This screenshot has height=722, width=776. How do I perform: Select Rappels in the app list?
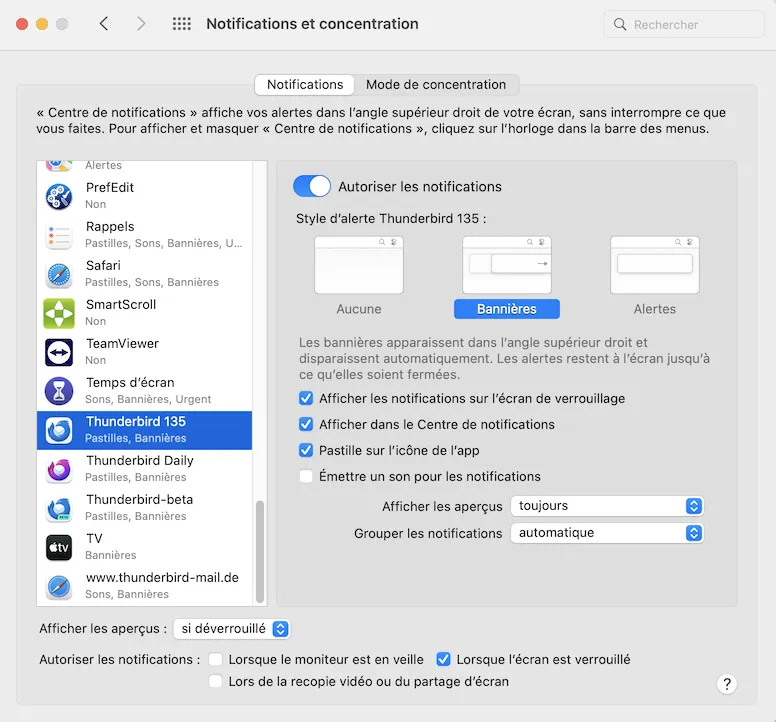tap(145, 235)
